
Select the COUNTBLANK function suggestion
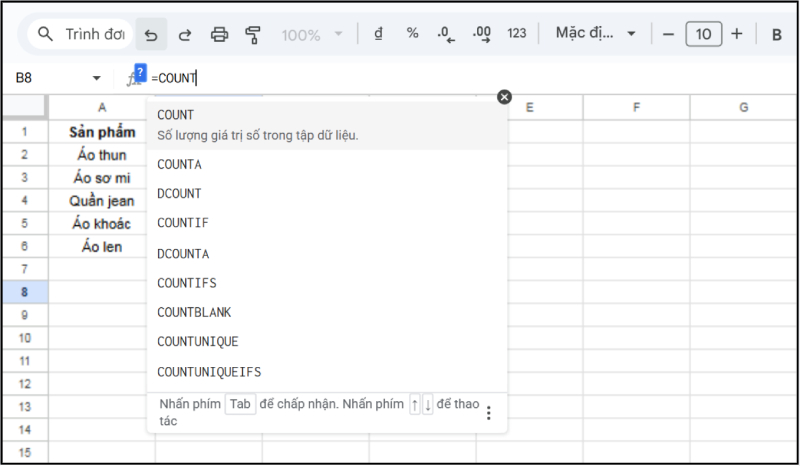[x=327, y=312]
